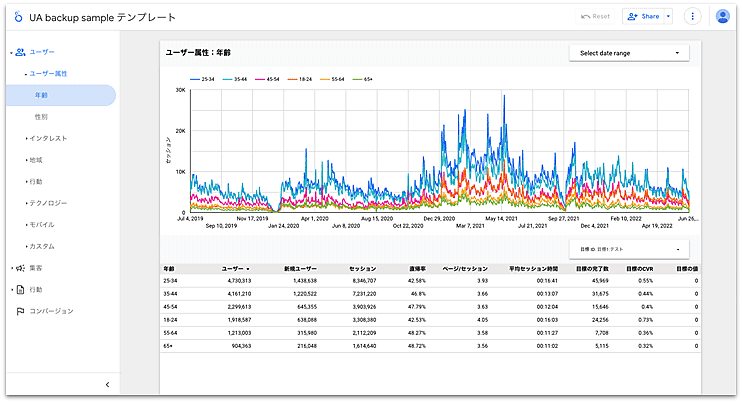This screenshot has height=403, width=742.
Task: Click the Reset undo arrow icon
Action: pyautogui.click(x=586, y=17)
